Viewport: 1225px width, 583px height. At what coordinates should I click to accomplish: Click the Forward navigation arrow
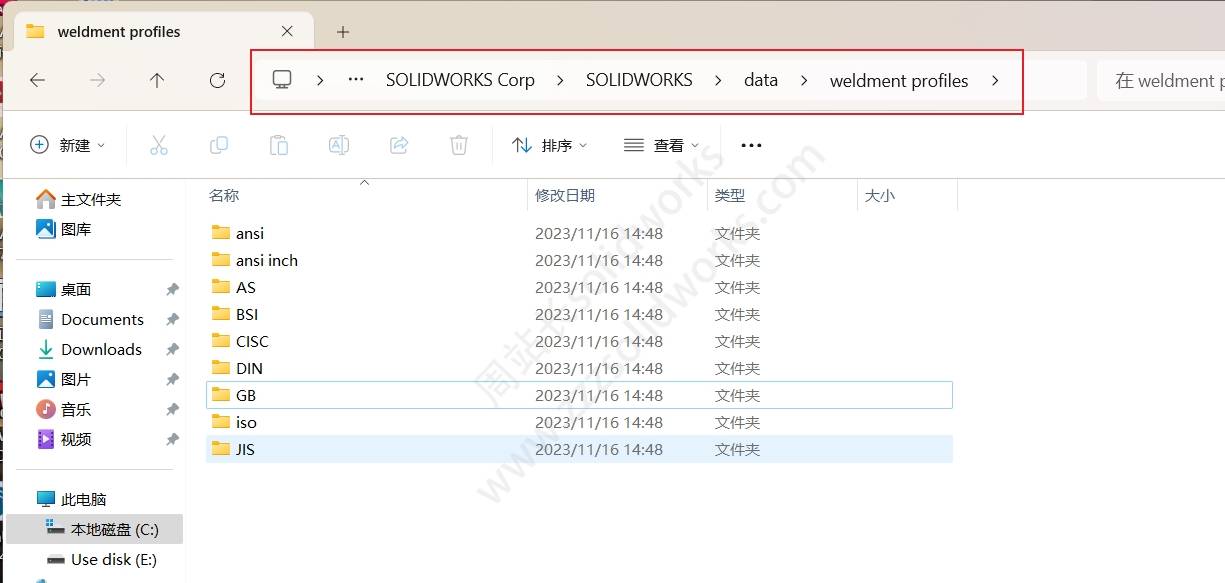[97, 80]
